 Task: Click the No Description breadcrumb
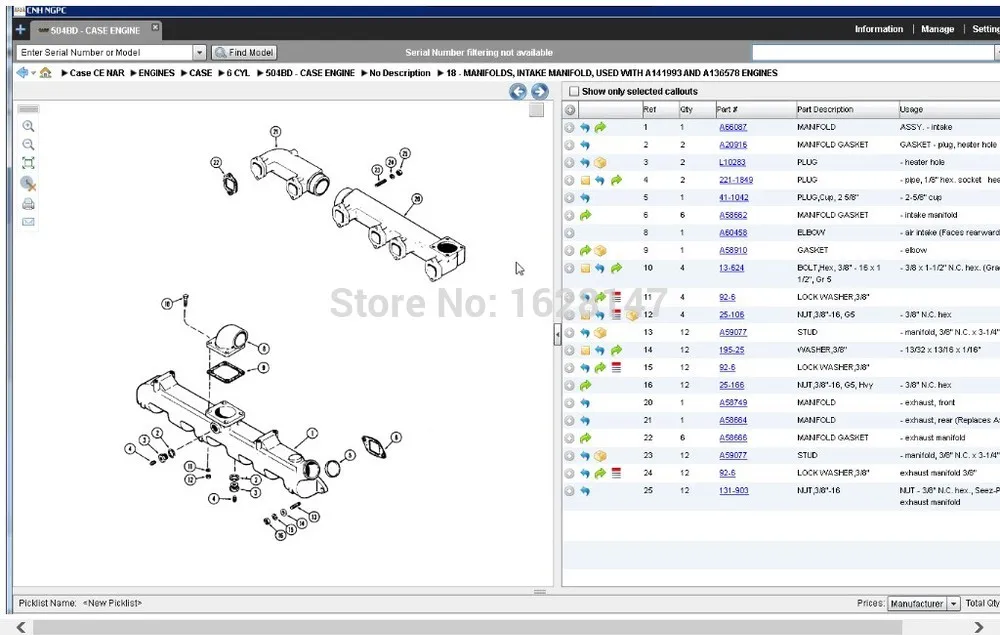pyautogui.click(x=400, y=73)
